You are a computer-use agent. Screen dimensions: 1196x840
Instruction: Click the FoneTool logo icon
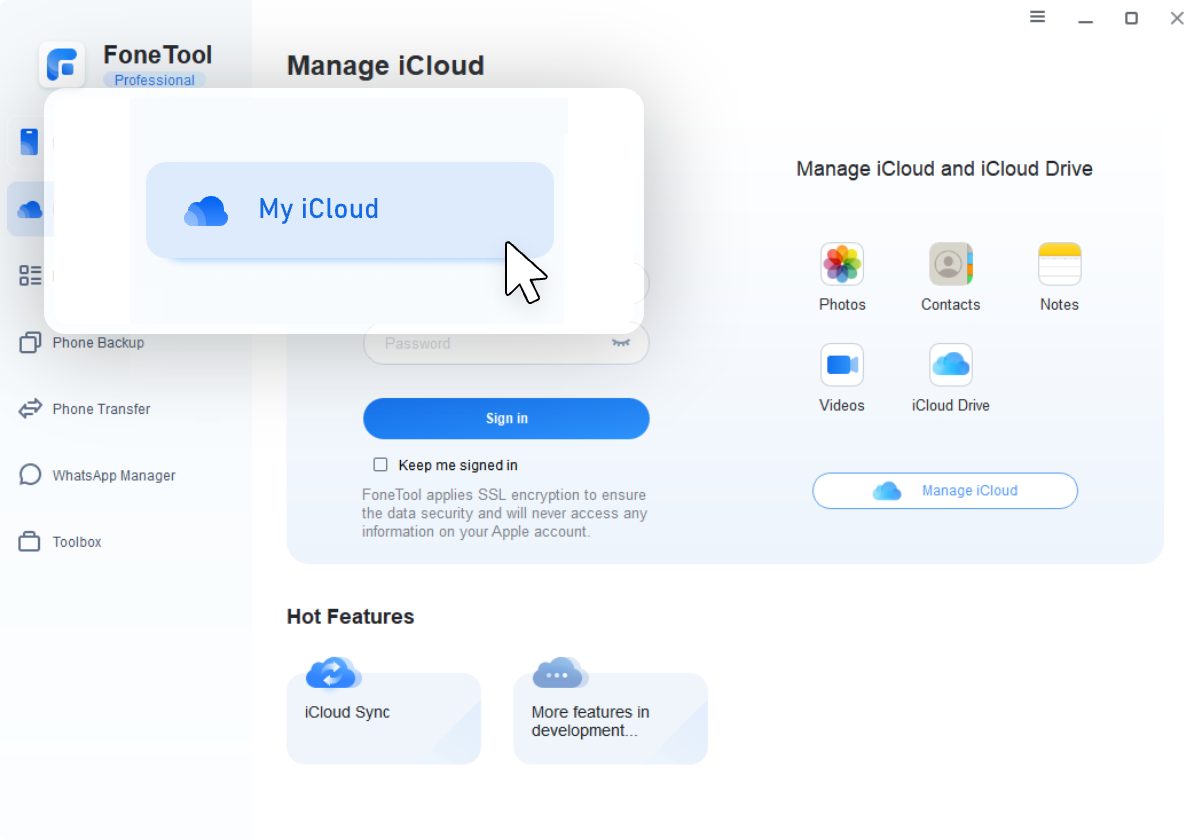[x=62, y=66]
